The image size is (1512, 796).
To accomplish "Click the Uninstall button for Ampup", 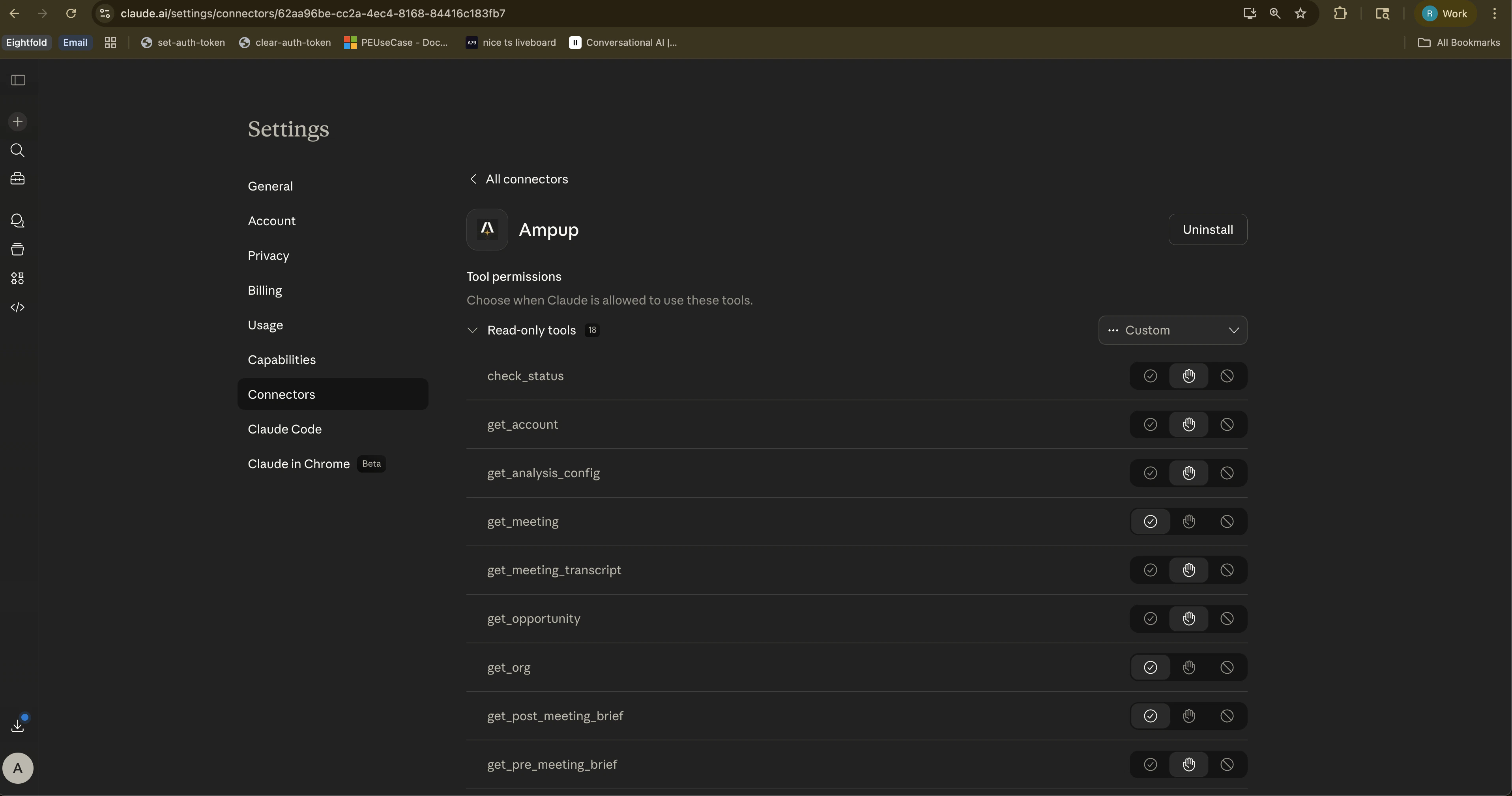I will pyautogui.click(x=1208, y=229).
